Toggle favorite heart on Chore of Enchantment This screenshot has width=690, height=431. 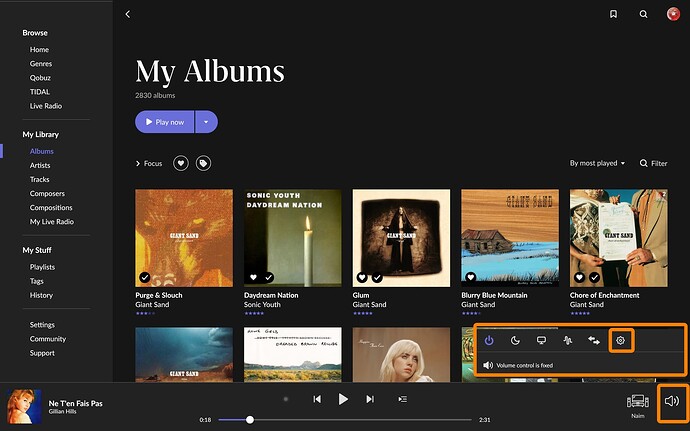tap(579, 277)
